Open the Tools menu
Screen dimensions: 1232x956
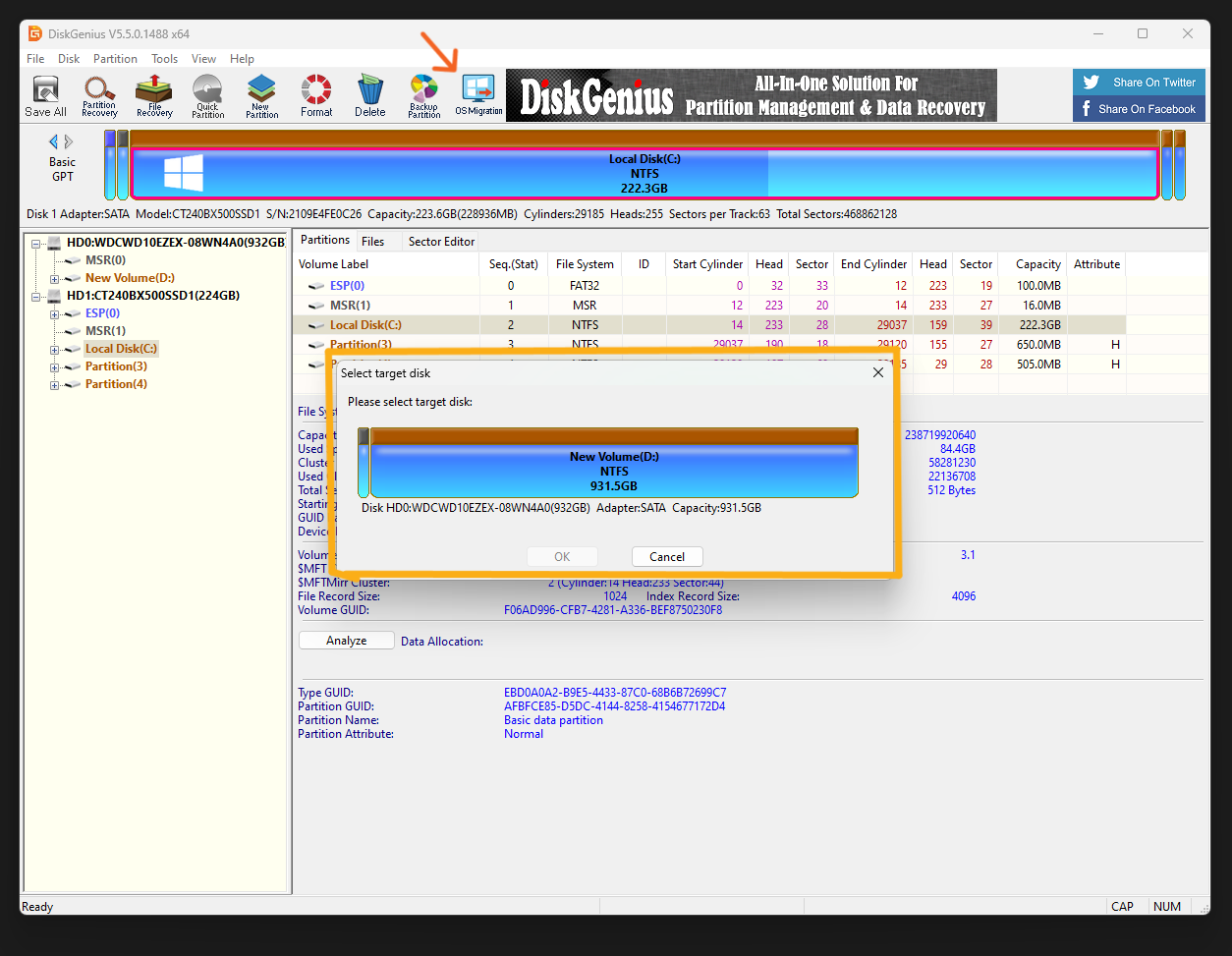tap(165, 59)
